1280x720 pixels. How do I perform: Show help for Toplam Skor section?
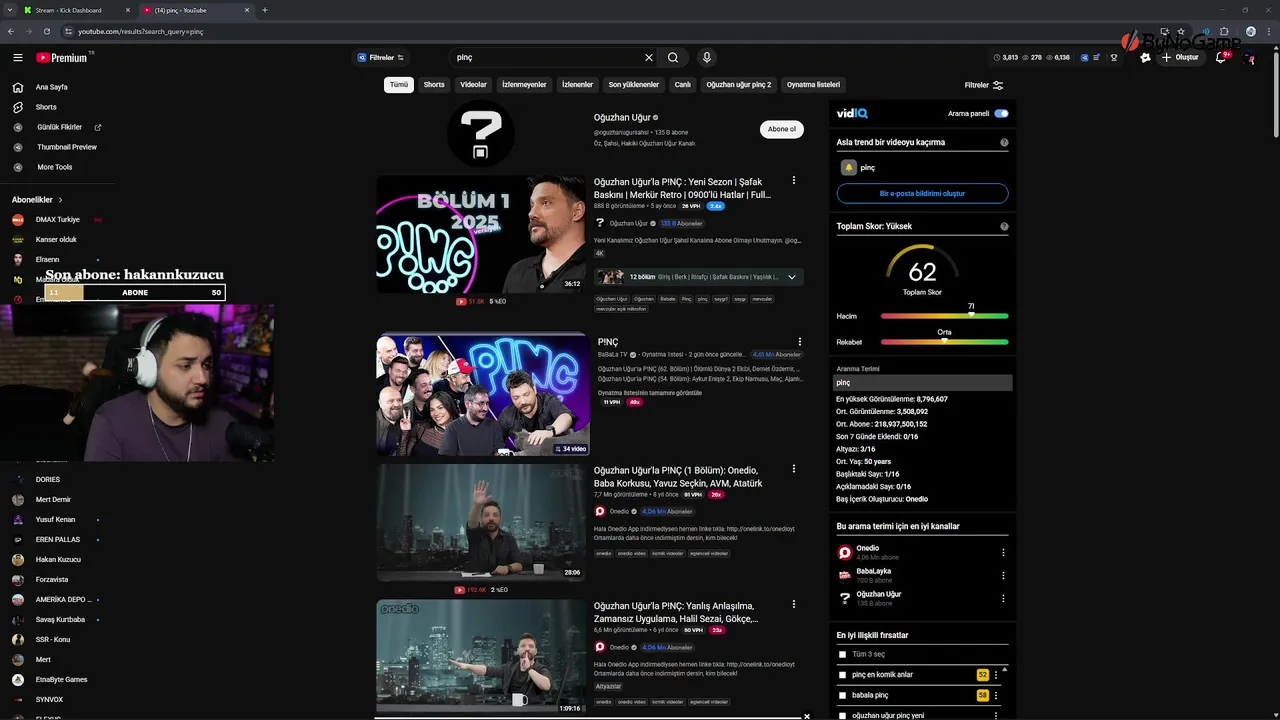point(1004,227)
